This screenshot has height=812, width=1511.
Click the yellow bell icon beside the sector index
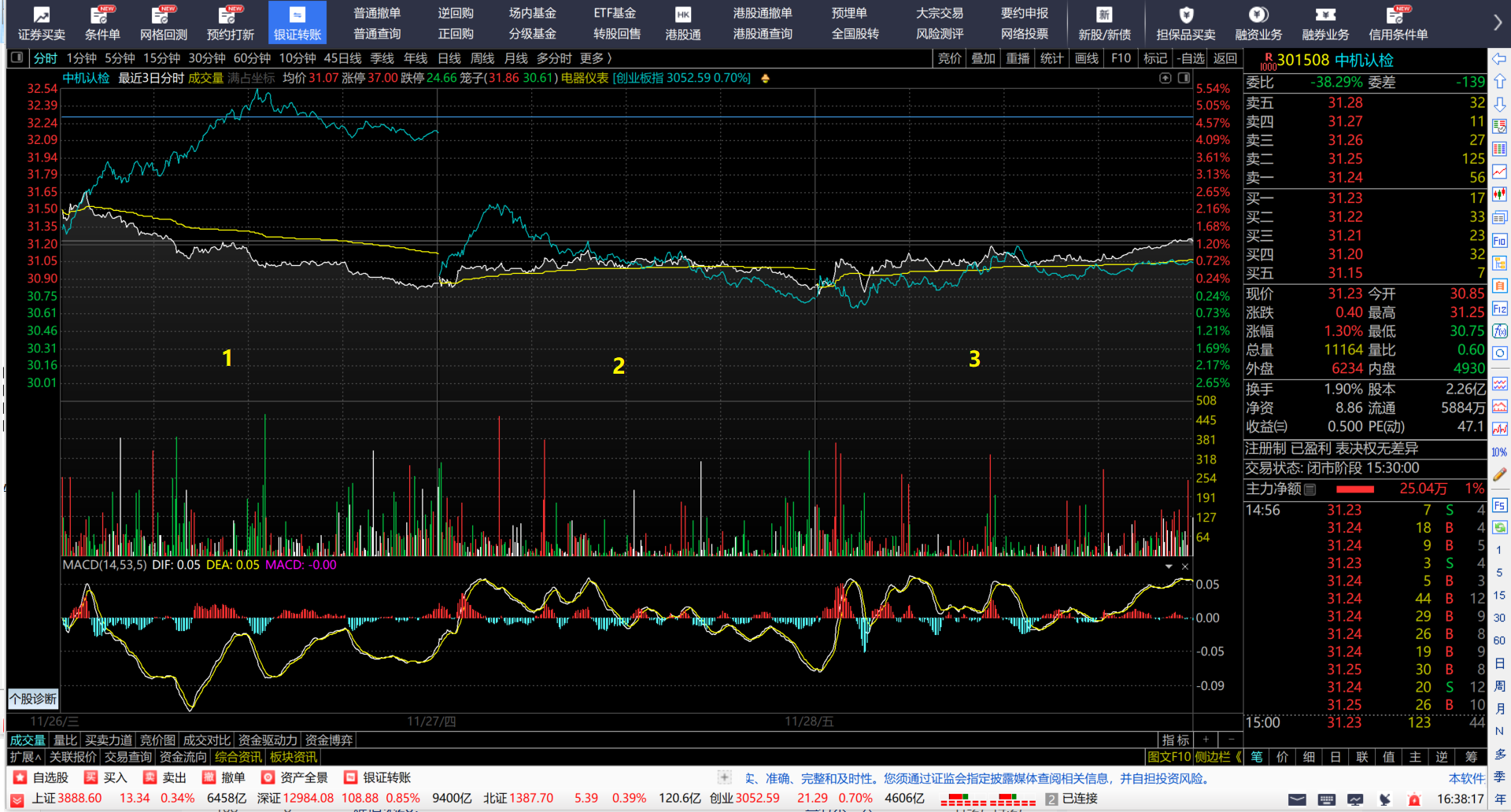pos(765,79)
